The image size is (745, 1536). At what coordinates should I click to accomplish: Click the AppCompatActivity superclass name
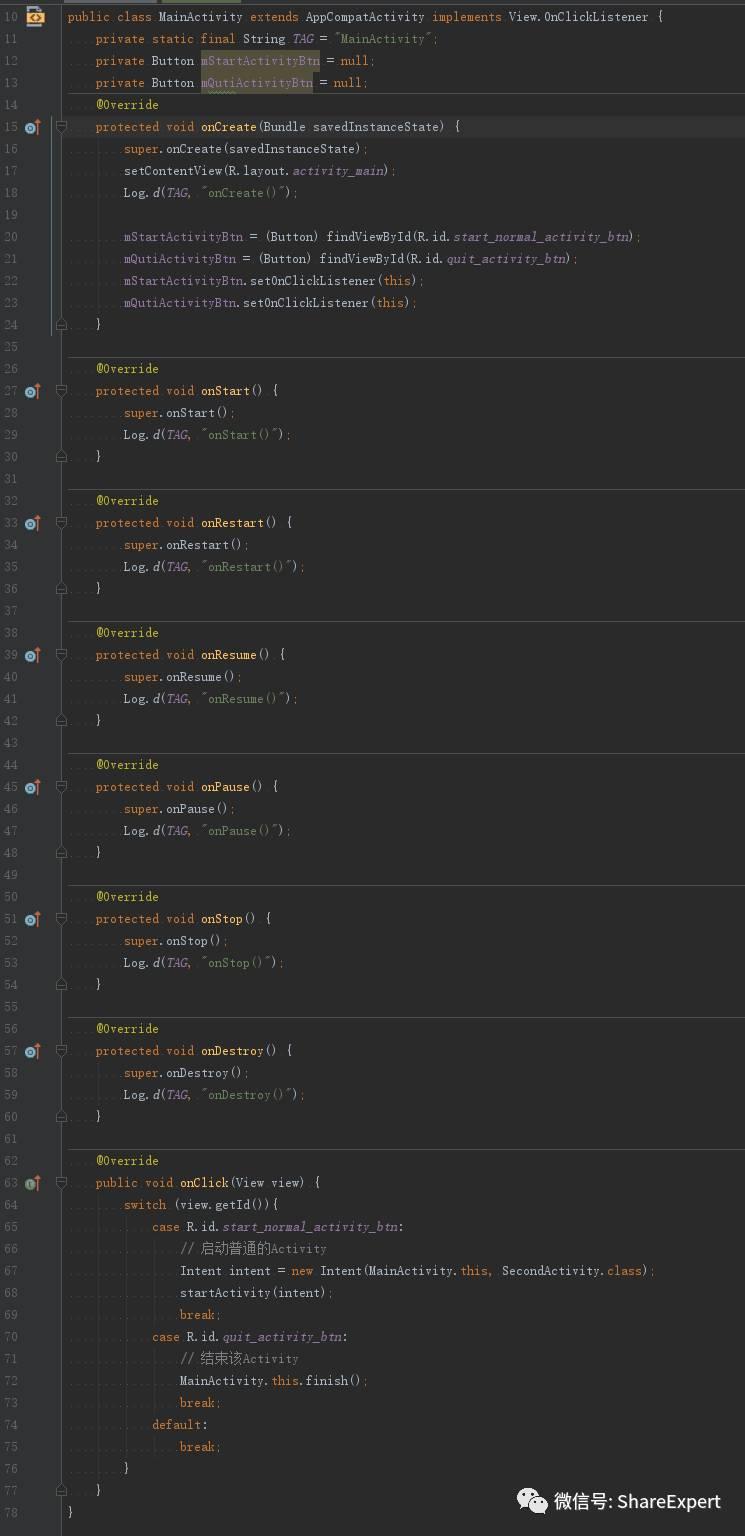pos(366,17)
